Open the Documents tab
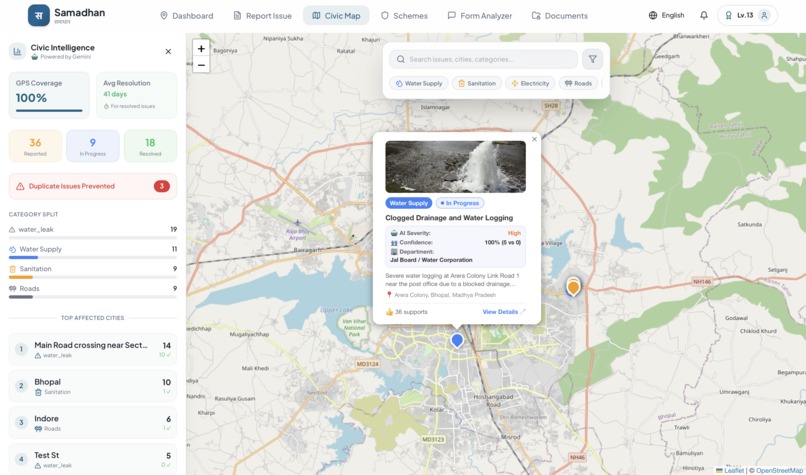806x475 pixels. 560,16
